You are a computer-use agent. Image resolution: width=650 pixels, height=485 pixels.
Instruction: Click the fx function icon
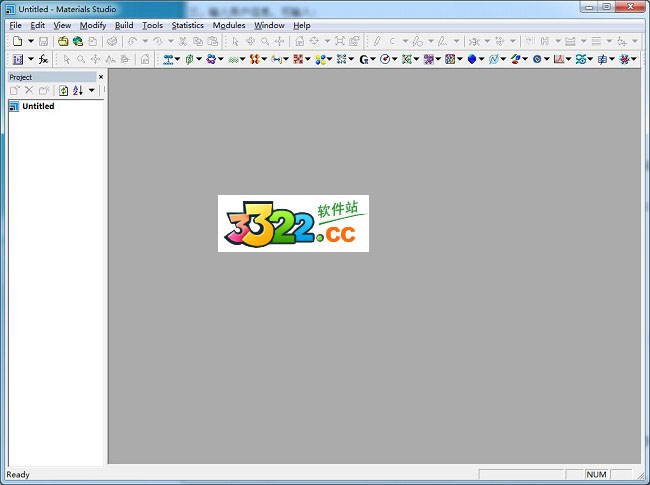coord(43,59)
